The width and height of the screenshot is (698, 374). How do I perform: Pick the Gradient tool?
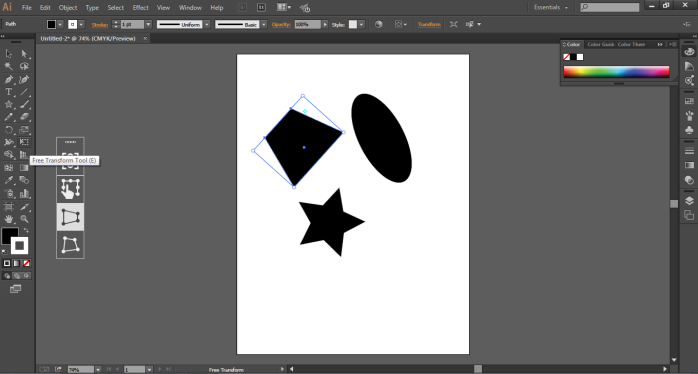(x=24, y=167)
